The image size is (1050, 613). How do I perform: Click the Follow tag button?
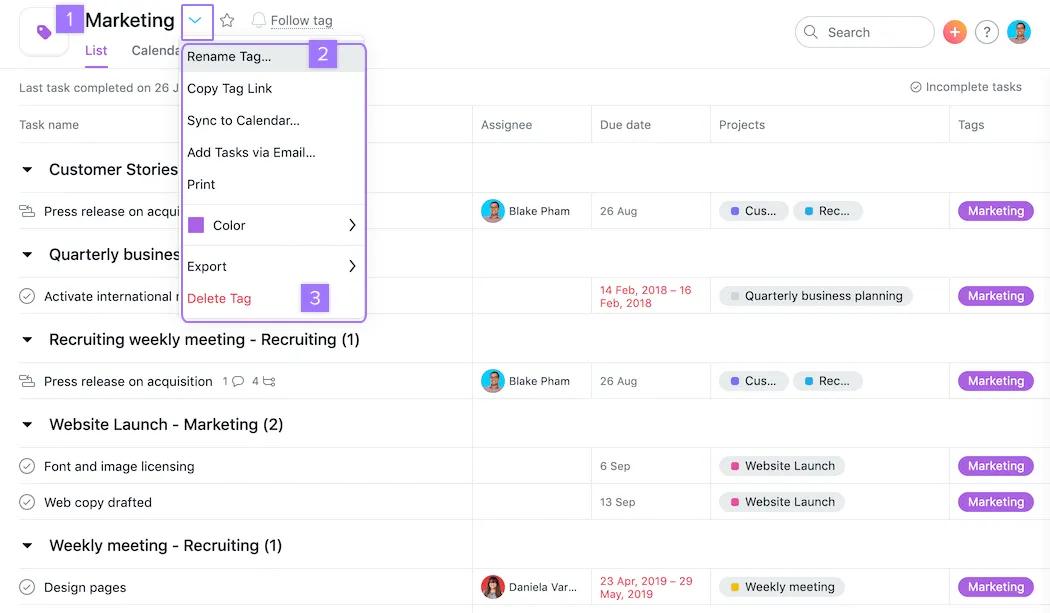coord(292,20)
